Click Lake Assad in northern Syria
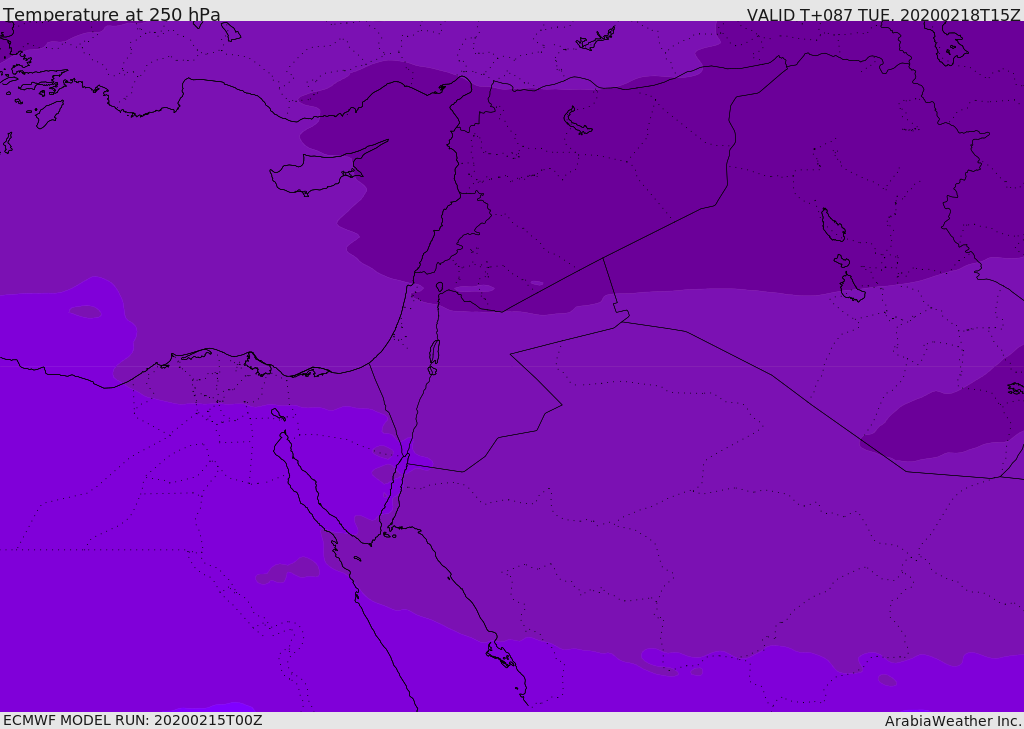The height and width of the screenshot is (729, 1024). (577, 120)
